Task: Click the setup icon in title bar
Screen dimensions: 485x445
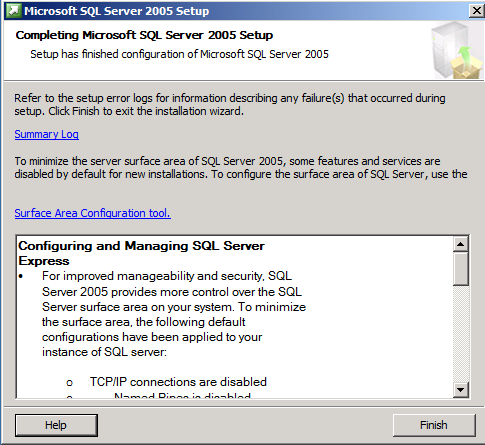Action: 14,11
